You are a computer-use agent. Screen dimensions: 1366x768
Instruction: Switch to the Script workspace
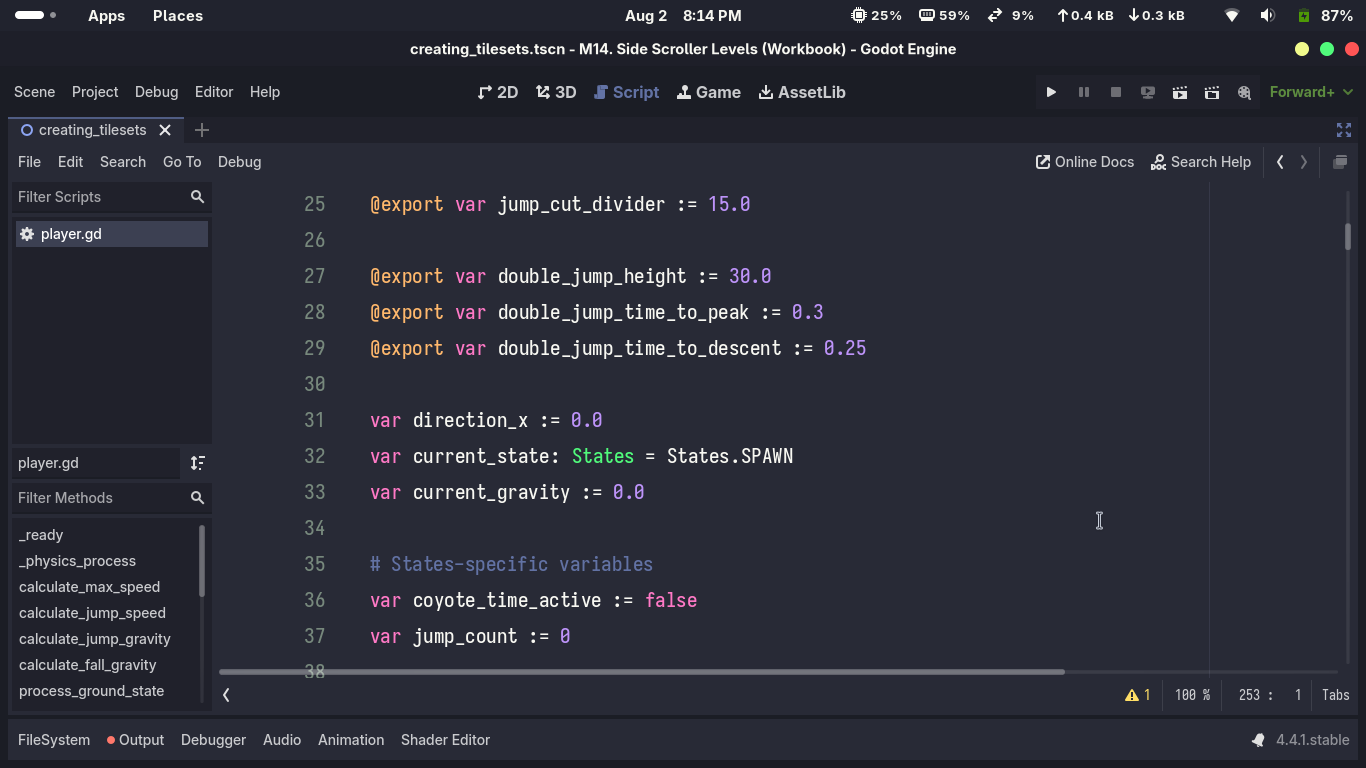626,92
